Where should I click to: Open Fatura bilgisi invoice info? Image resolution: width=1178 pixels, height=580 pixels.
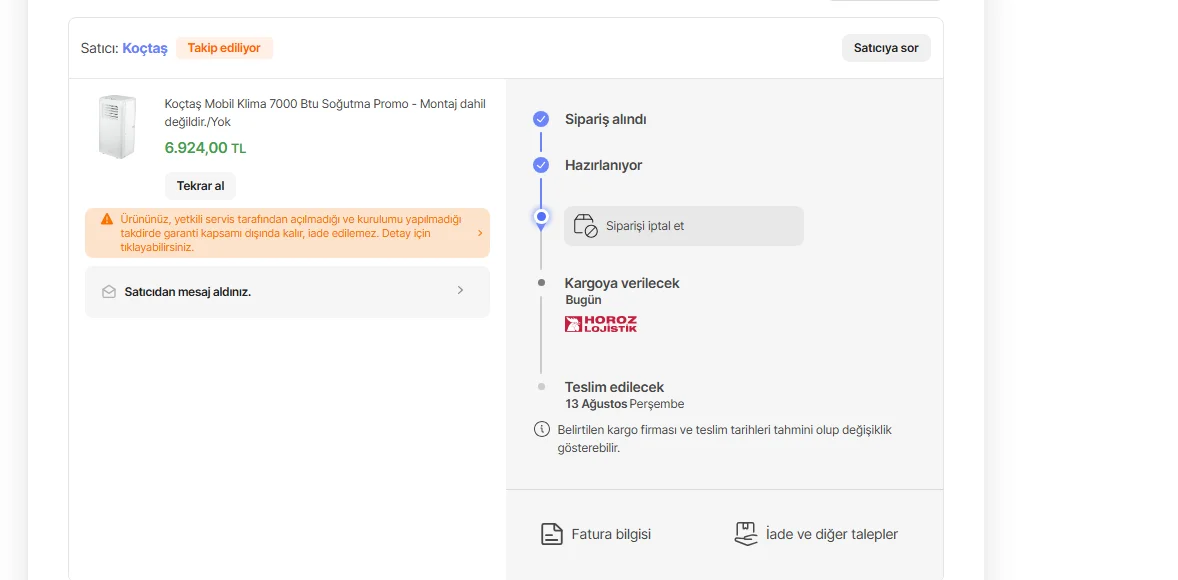coord(597,534)
